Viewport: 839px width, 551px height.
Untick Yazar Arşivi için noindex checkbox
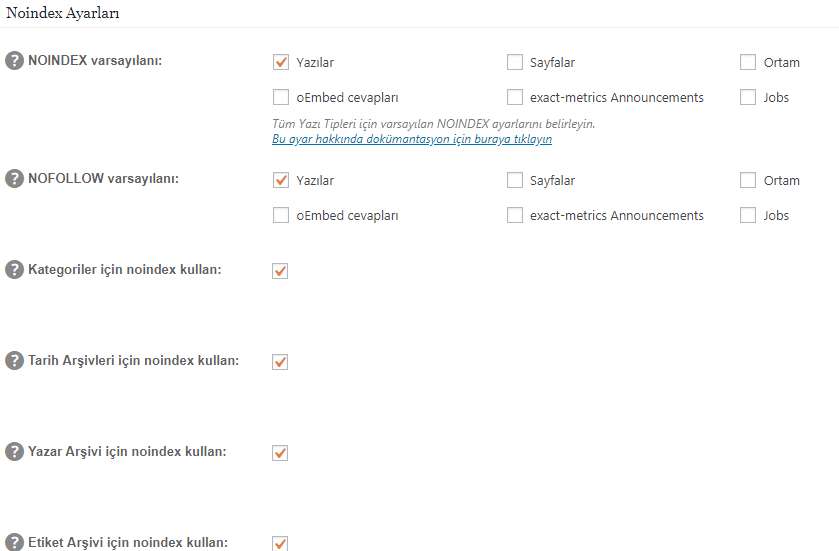[x=280, y=453]
